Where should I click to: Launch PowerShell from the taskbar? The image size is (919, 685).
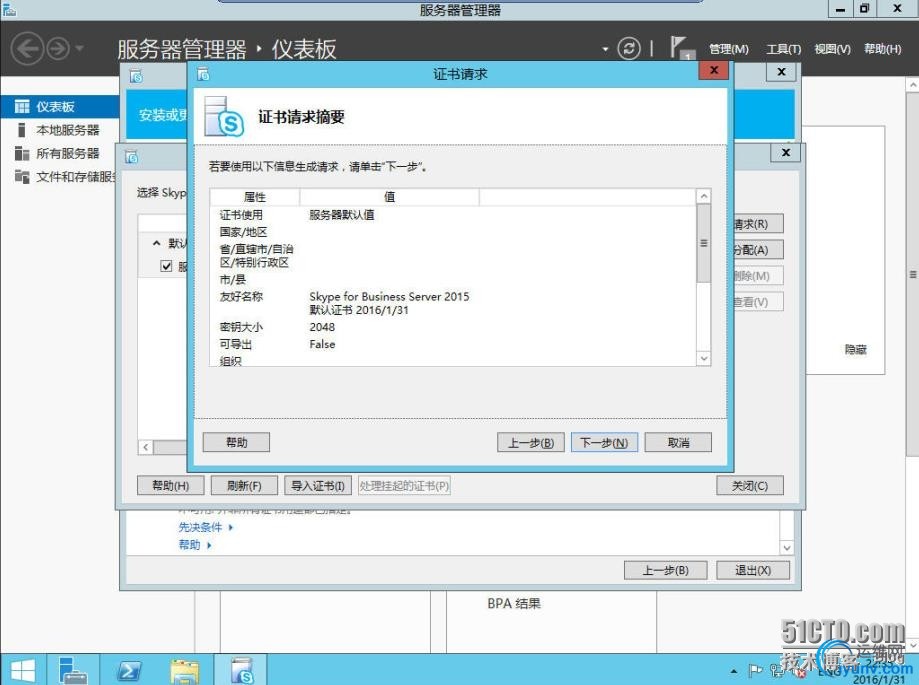(x=128, y=670)
